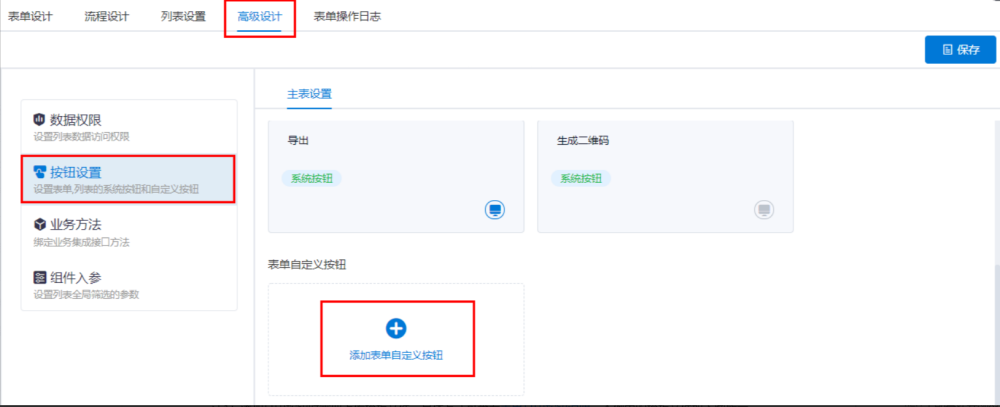Select the 主表设置 sub-tab
The image size is (1000, 407).
(x=309, y=94)
